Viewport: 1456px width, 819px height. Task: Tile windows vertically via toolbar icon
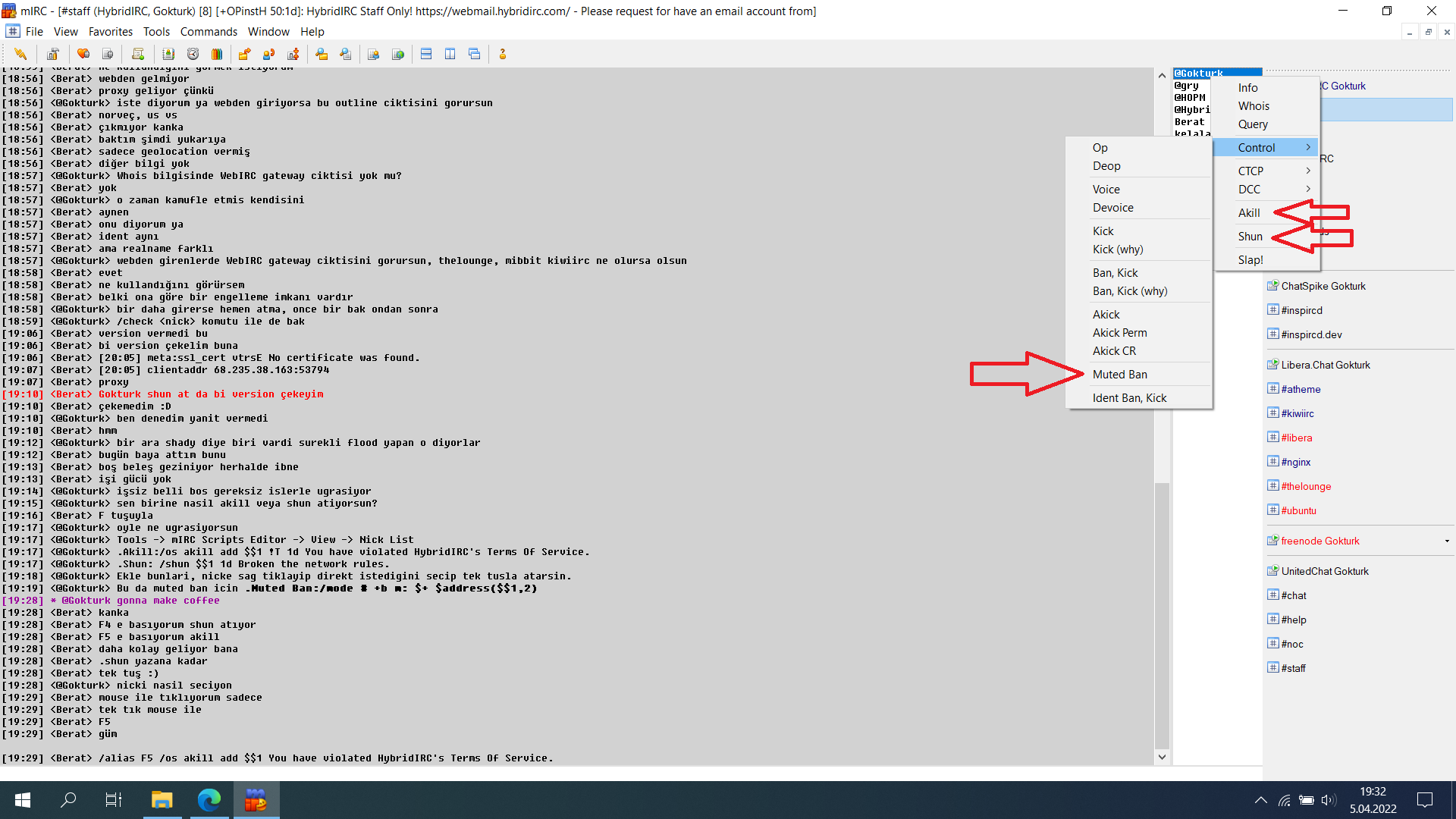tap(450, 54)
